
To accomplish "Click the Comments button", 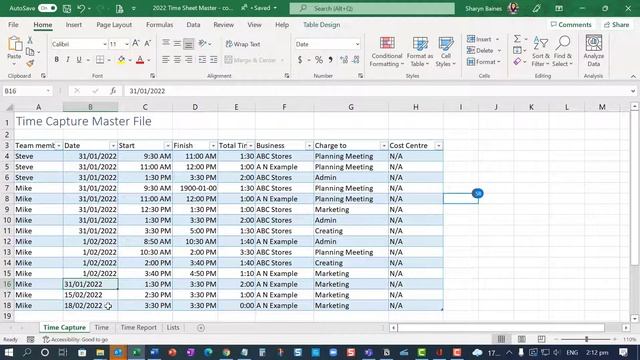I will tap(571, 24).
